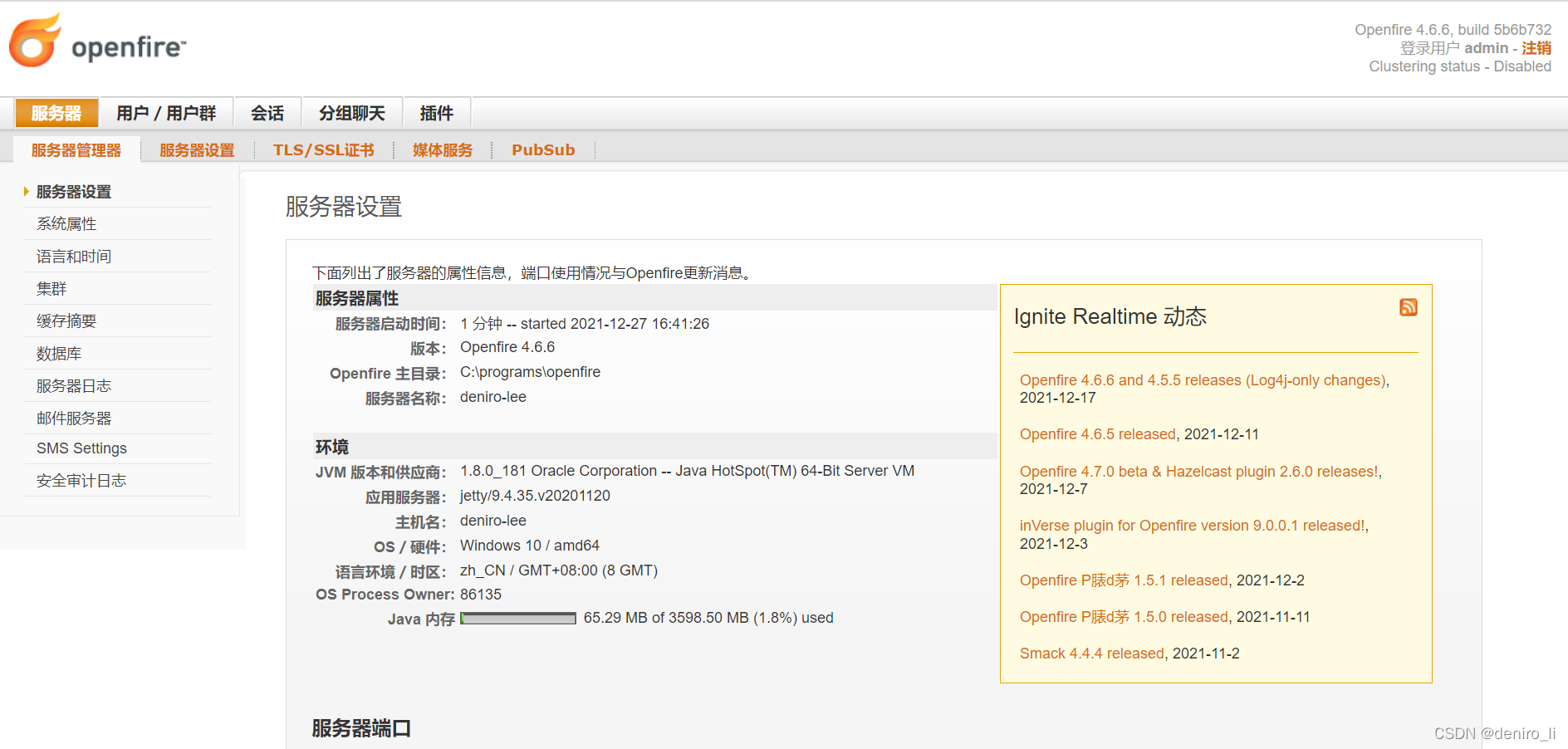Viewport: 1568px width, 749px height.
Task: Open SMS Settings sidebar item
Action: pos(81,448)
